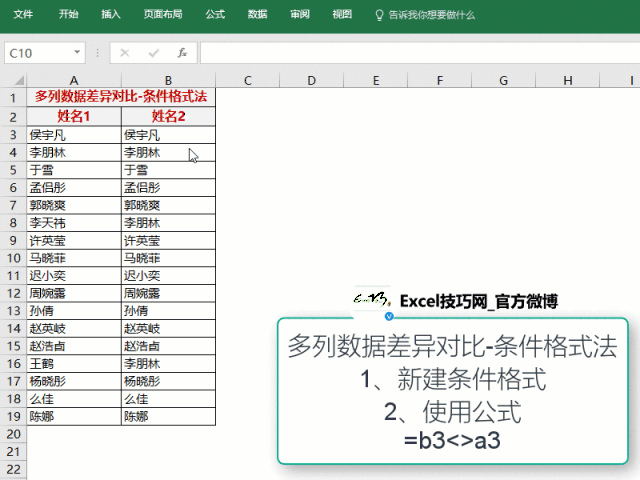Select column G header
This screenshot has height=480, width=640.
coord(504,80)
